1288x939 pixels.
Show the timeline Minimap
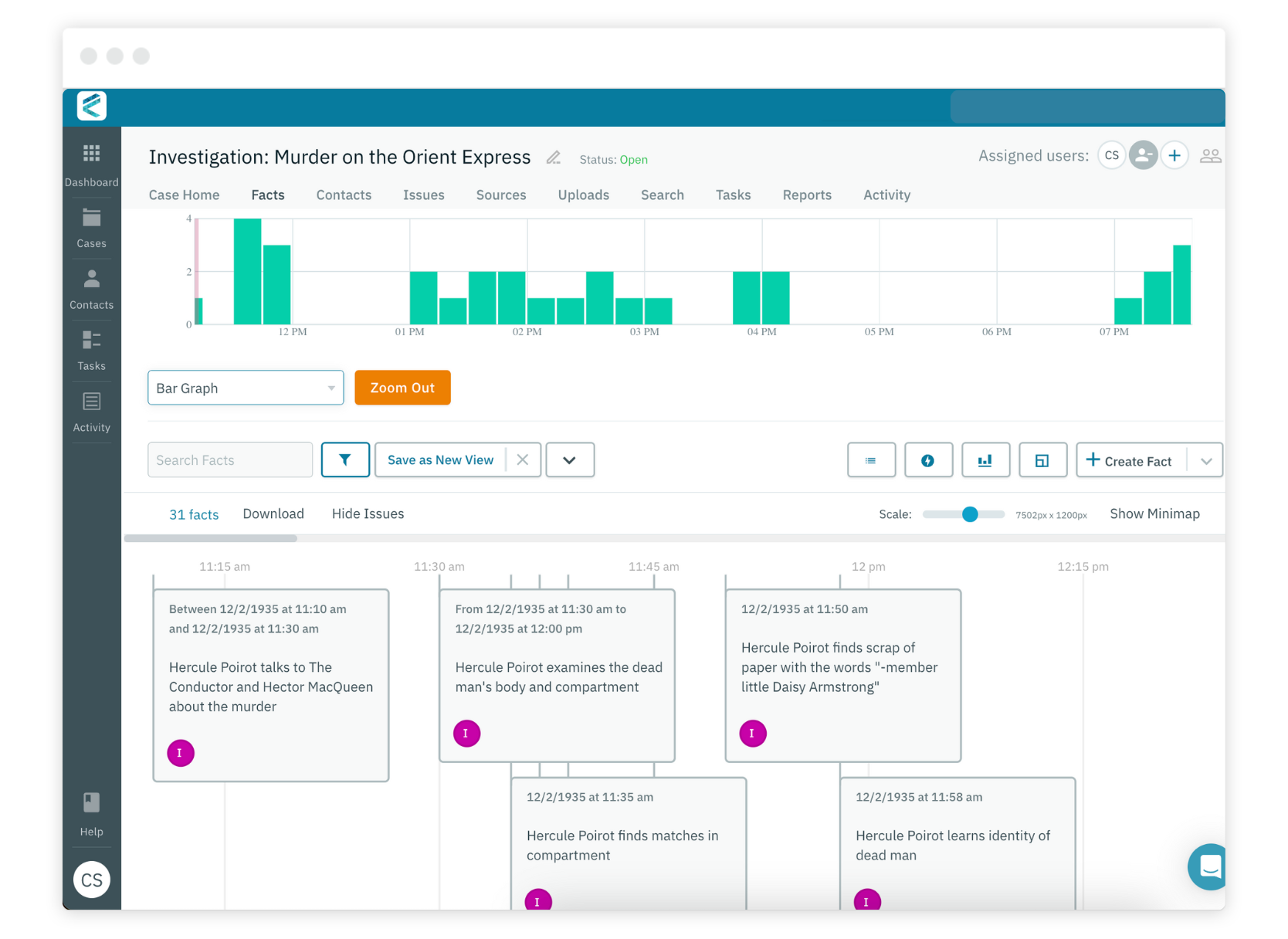coord(1154,514)
